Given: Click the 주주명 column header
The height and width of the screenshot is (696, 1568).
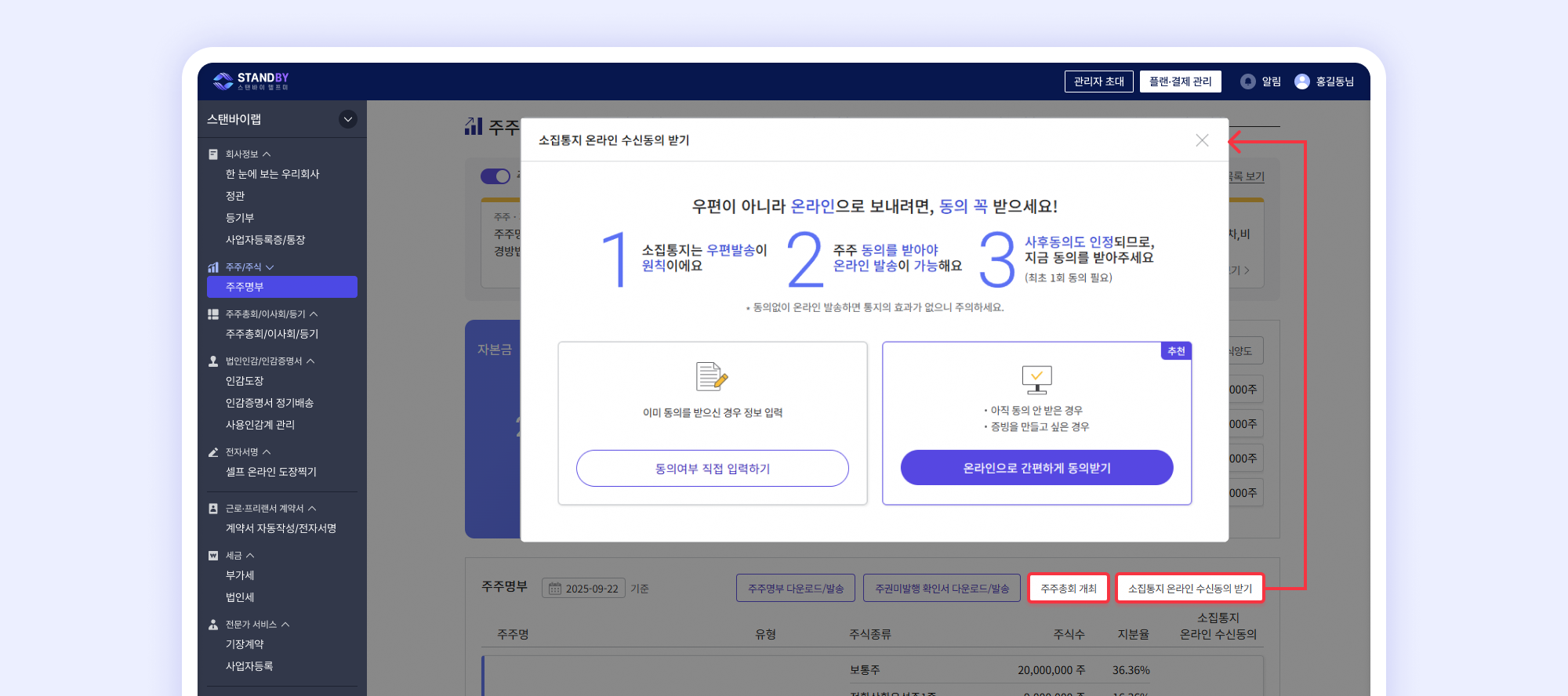Looking at the screenshot, I should 513,634.
